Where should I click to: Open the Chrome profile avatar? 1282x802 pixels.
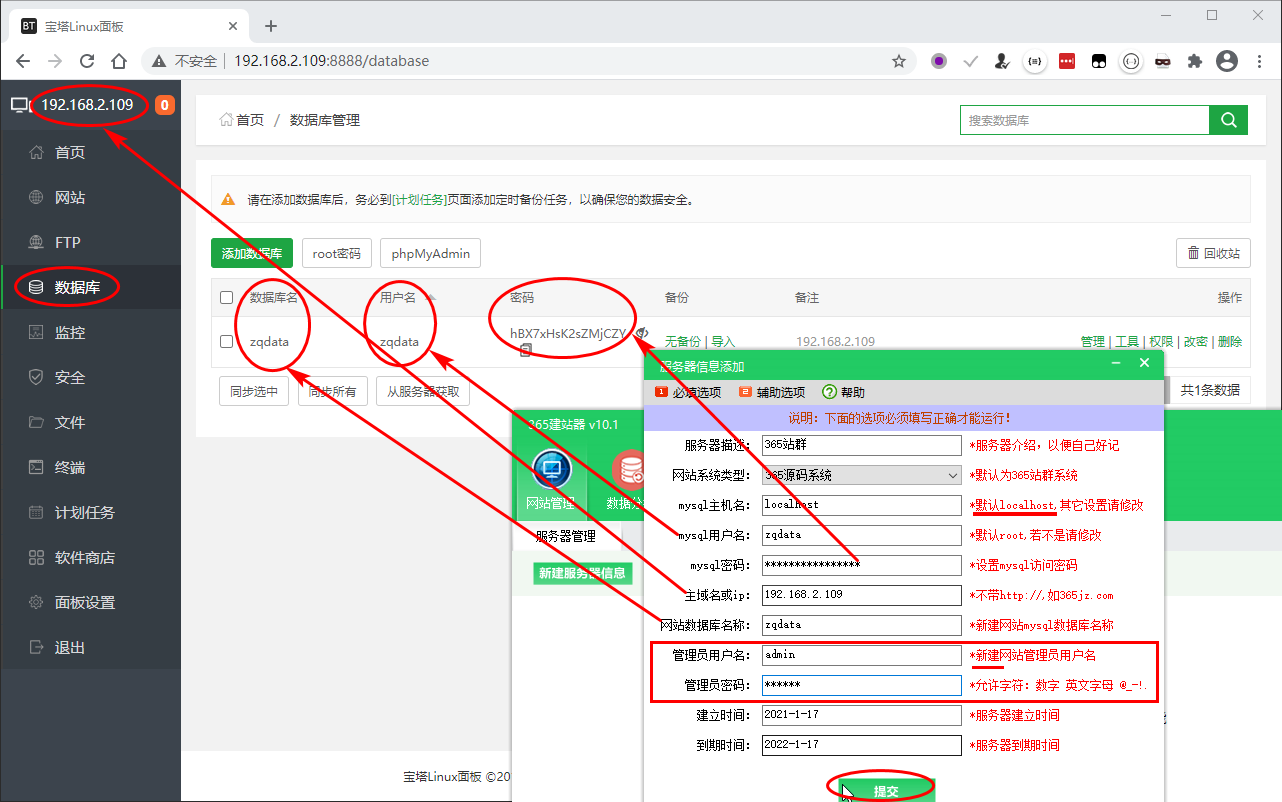(x=1227, y=61)
